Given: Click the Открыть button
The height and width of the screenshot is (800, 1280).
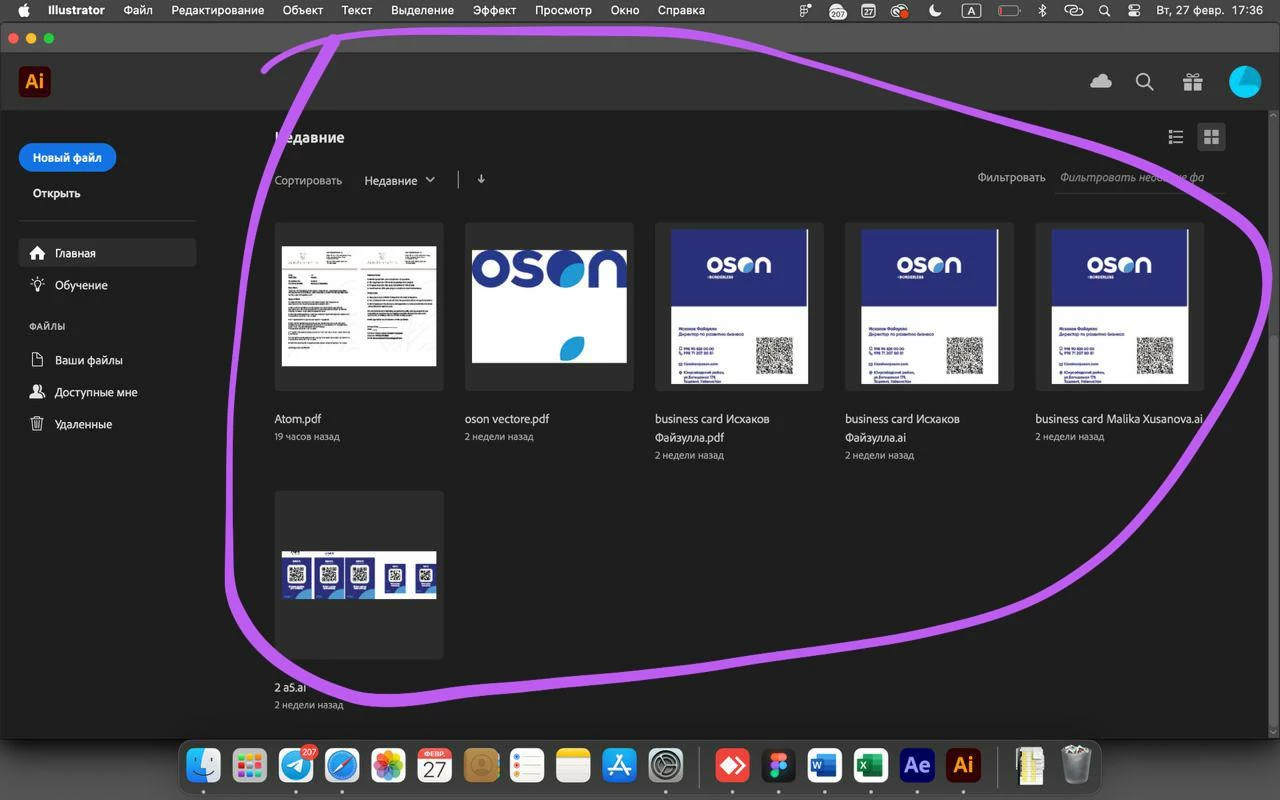Looking at the screenshot, I should click(56, 193).
